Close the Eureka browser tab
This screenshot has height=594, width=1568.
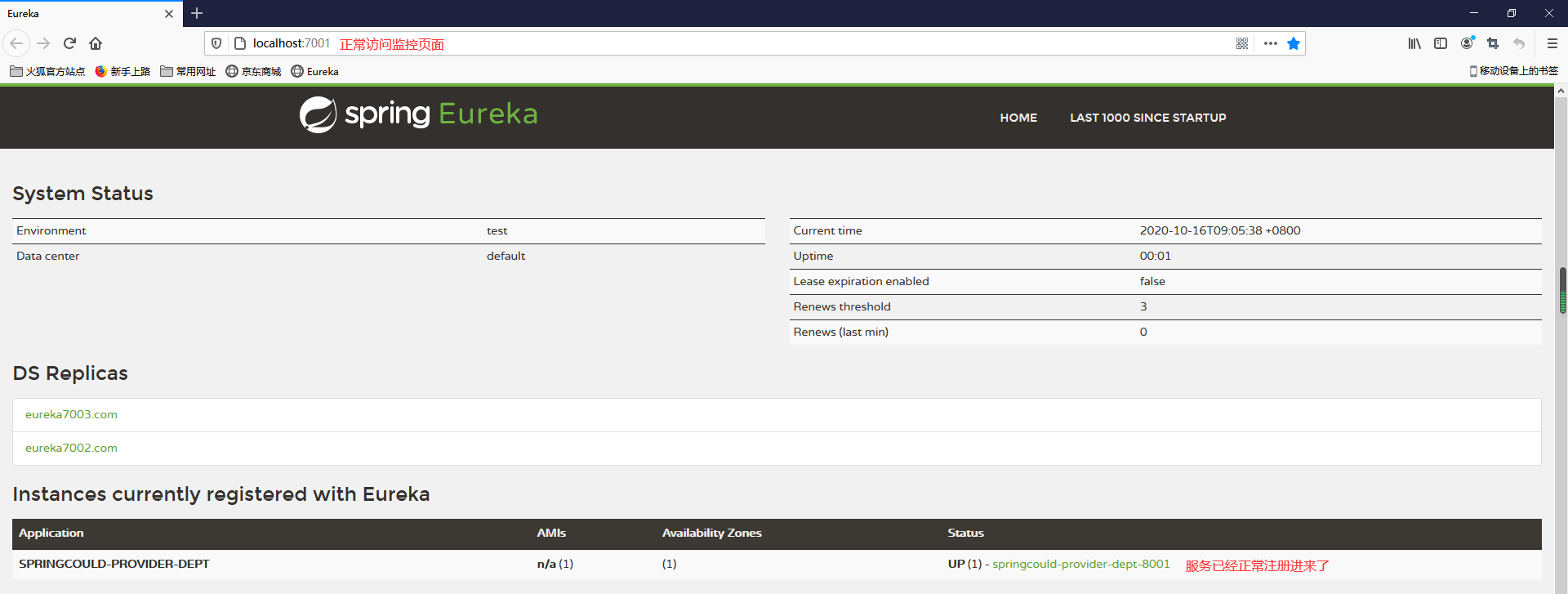click(x=169, y=14)
